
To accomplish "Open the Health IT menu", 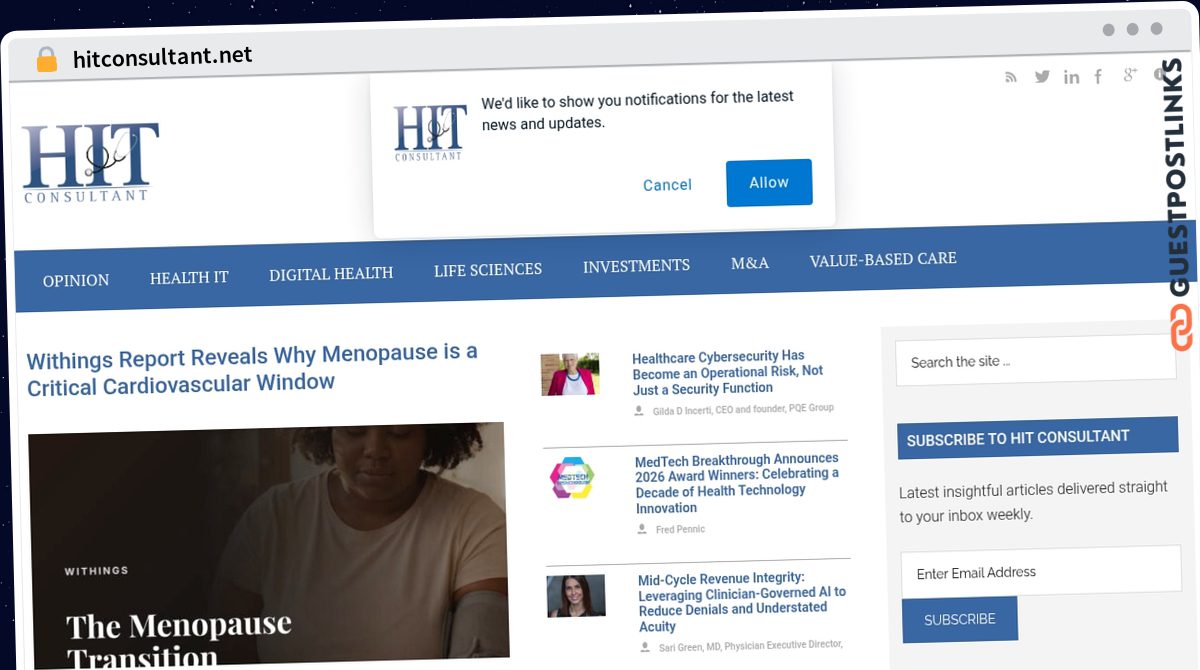I will click(x=189, y=277).
